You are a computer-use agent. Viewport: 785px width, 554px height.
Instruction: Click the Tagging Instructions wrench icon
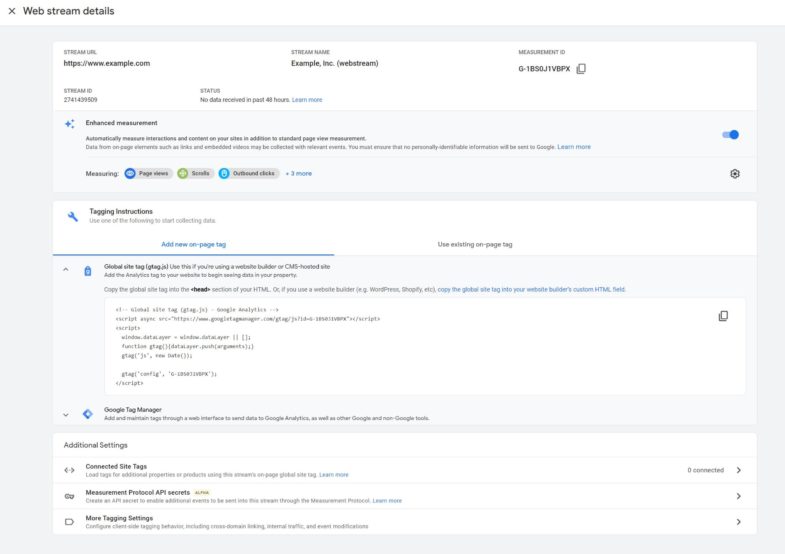click(73, 216)
